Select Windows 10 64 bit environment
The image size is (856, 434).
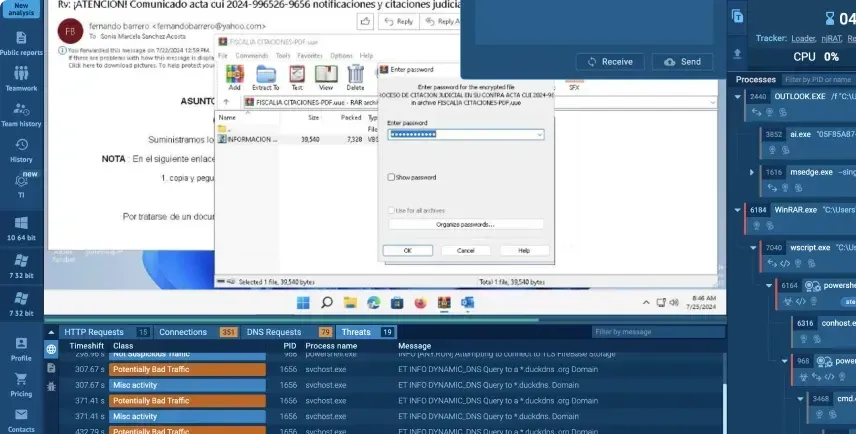click(21, 228)
